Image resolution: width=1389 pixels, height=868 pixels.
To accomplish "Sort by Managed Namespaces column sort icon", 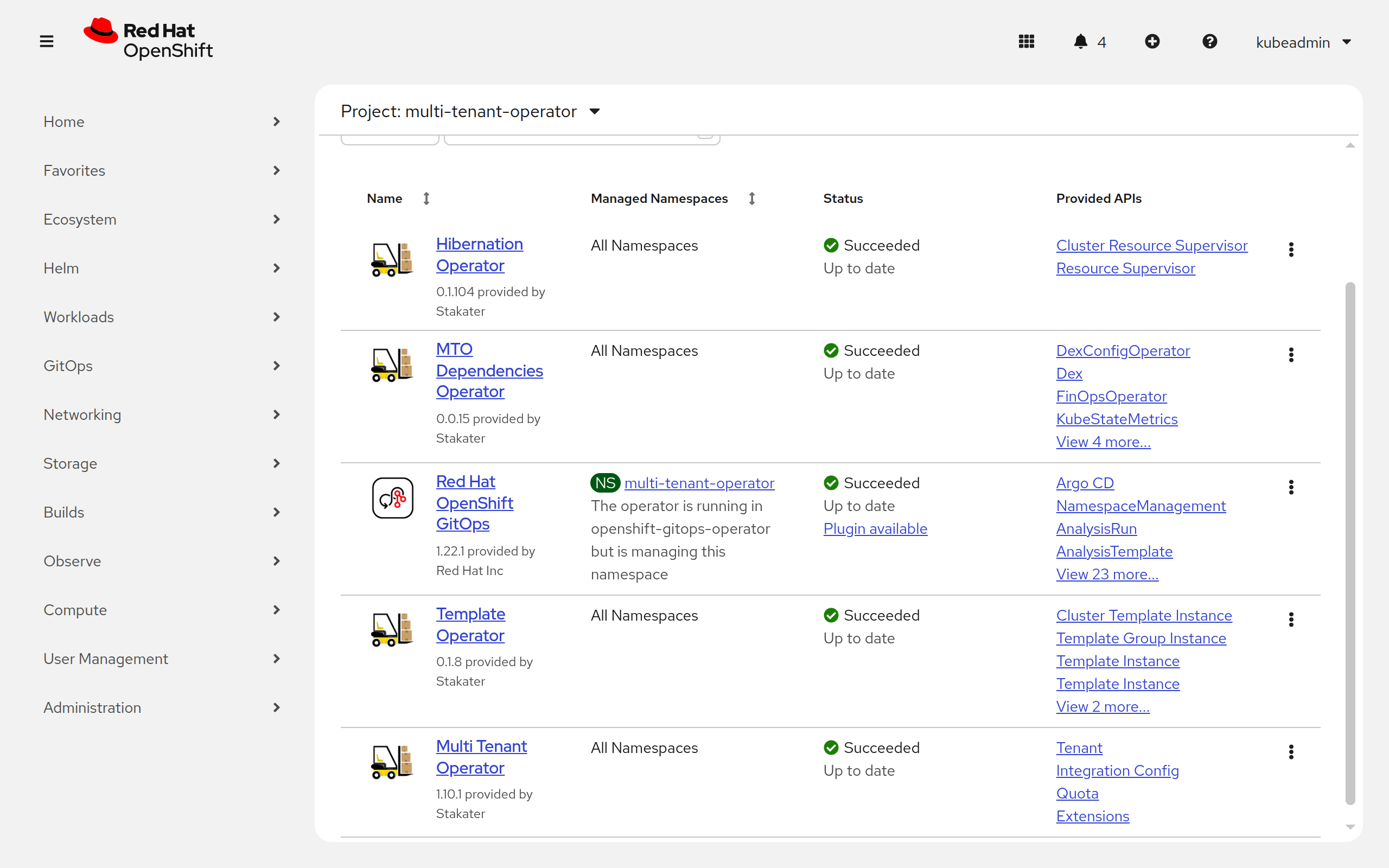I will point(752,199).
